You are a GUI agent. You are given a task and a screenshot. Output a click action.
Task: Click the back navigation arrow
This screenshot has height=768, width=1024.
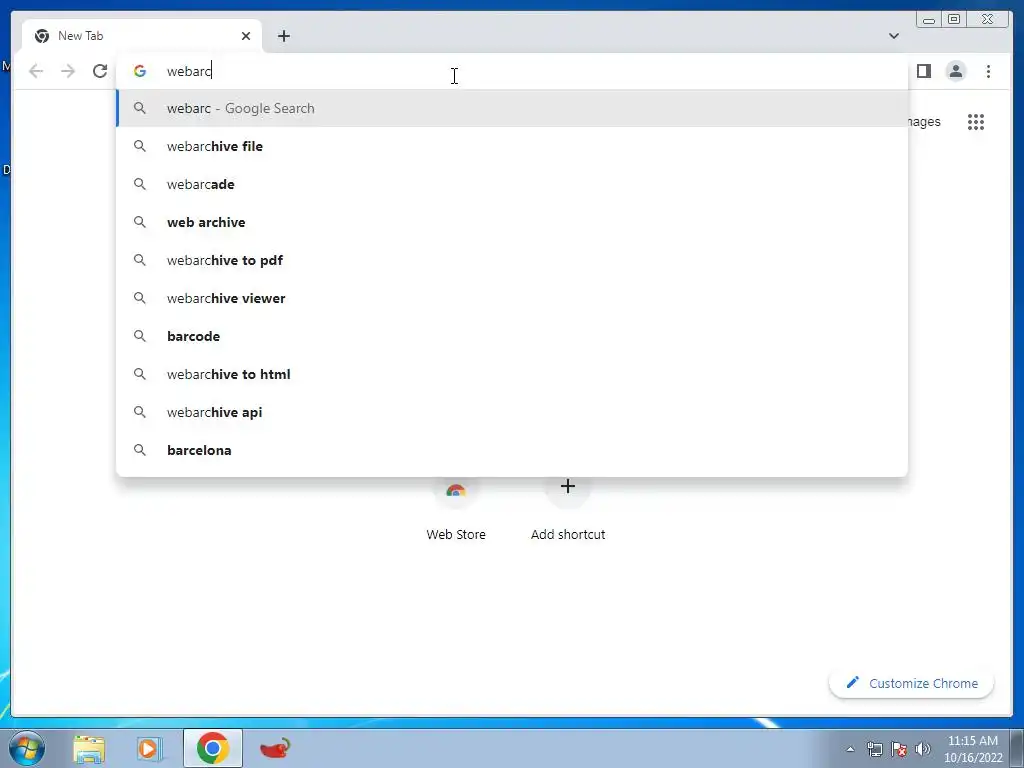pyautogui.click(x=36, y=71)
